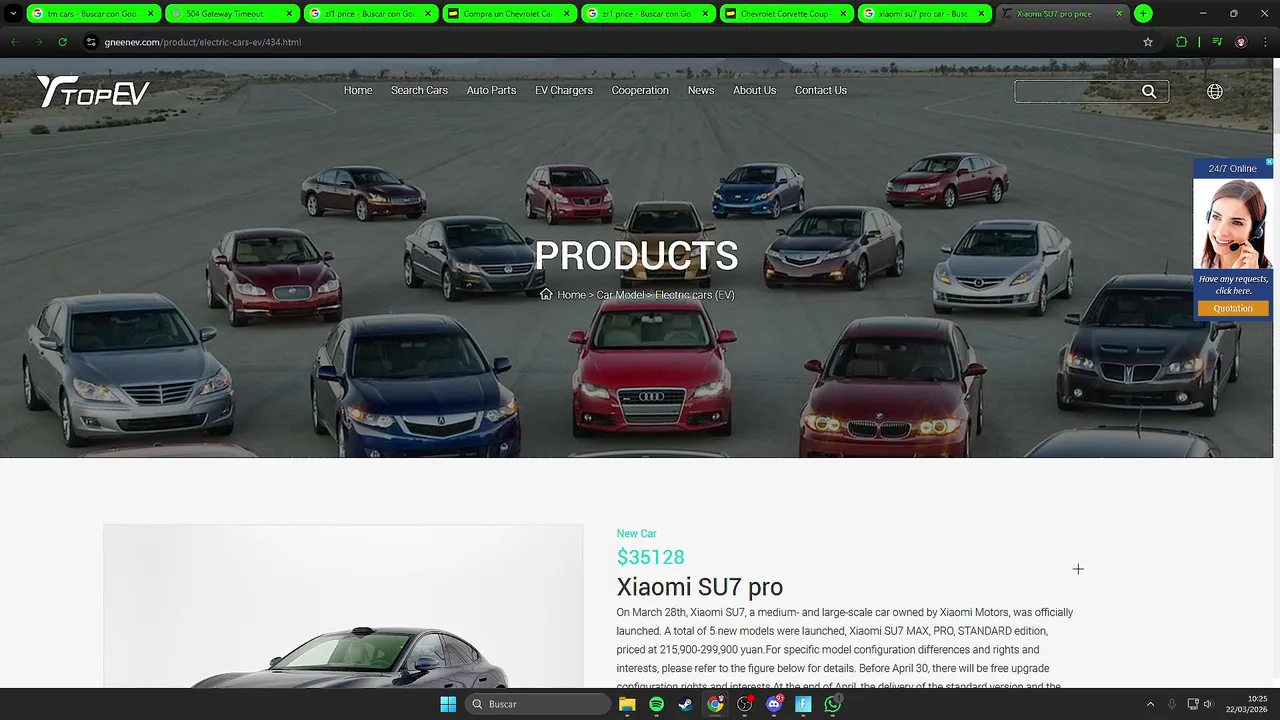Click the Home breadcrumb link
Screen dimensions: 1280x720
click(571, 295)
